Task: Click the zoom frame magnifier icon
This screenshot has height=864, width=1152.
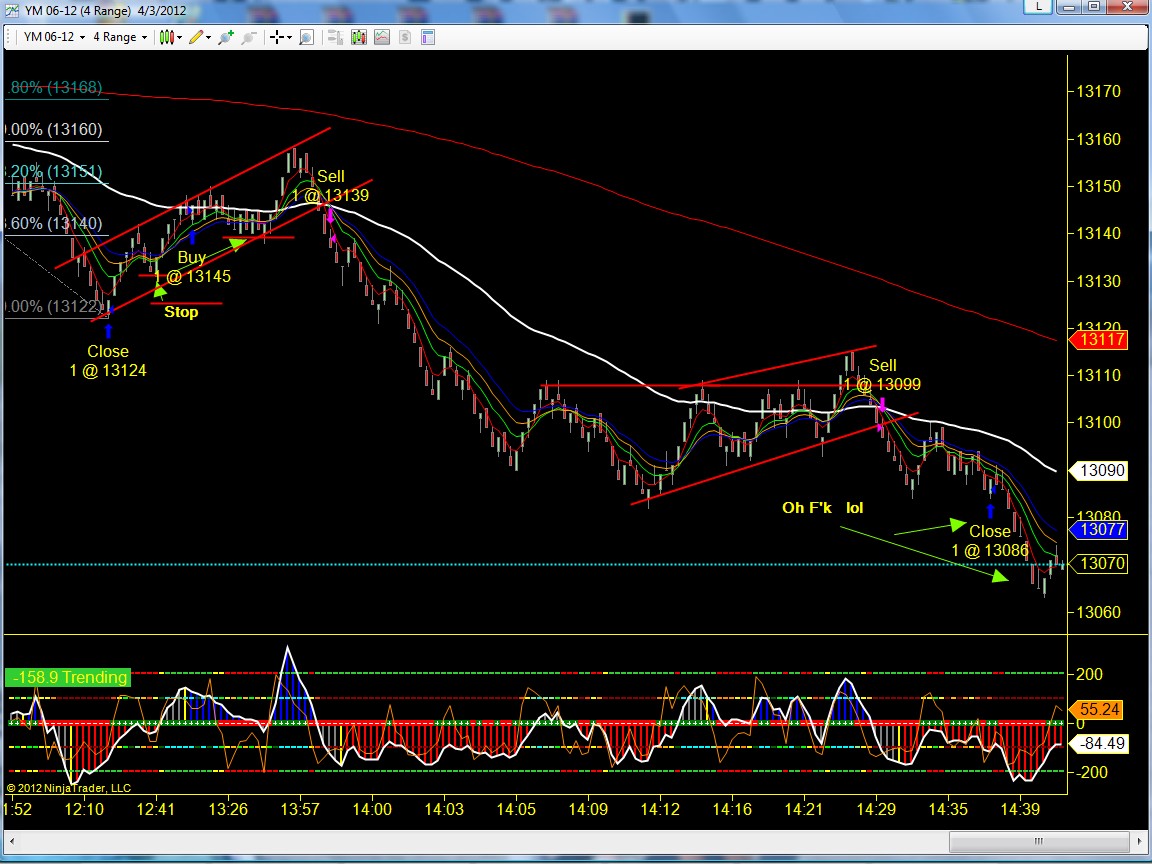Action: click(306, 37)
